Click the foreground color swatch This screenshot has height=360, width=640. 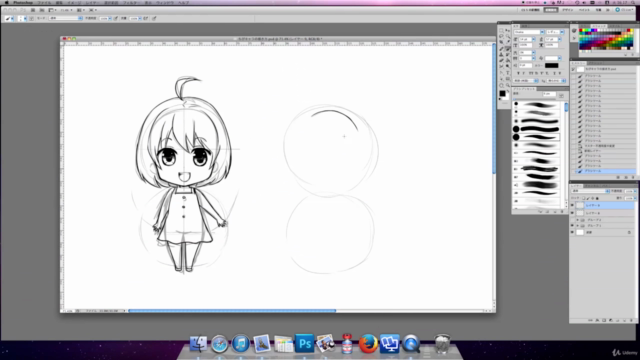[x=502, y=93]
